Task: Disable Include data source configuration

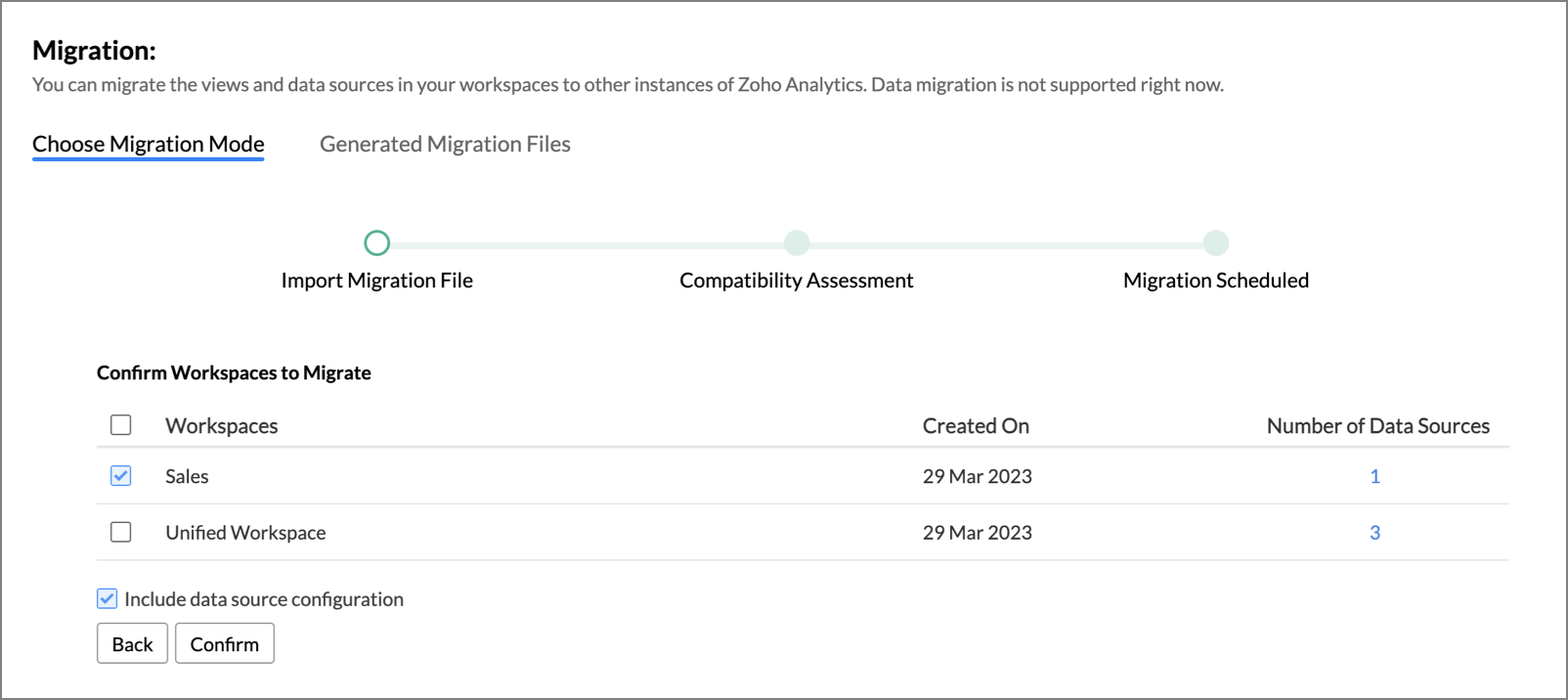Action: [x=108, y=598]
